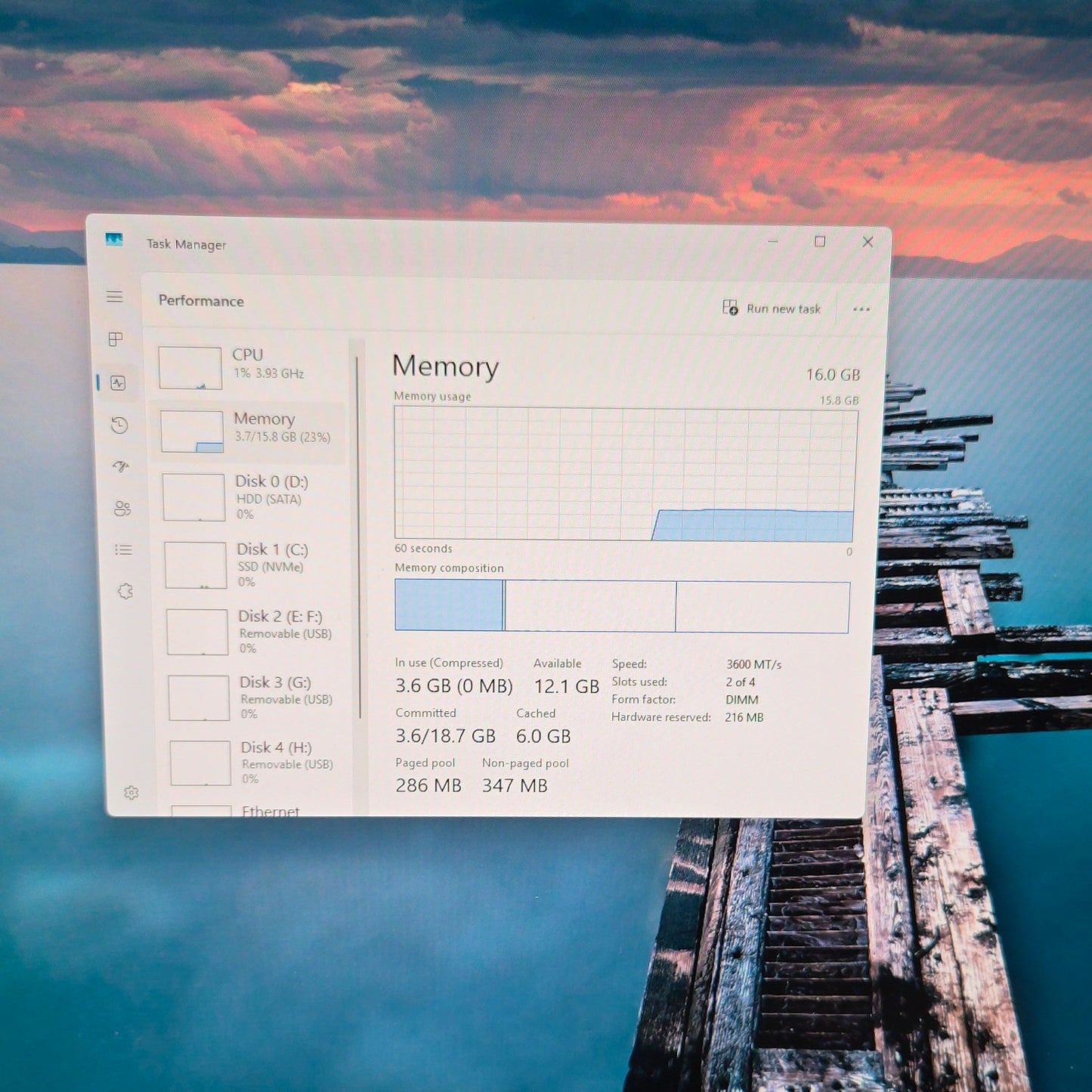Close the Task Manager window
The image size is (1092, 1092).
coord(868,242)
